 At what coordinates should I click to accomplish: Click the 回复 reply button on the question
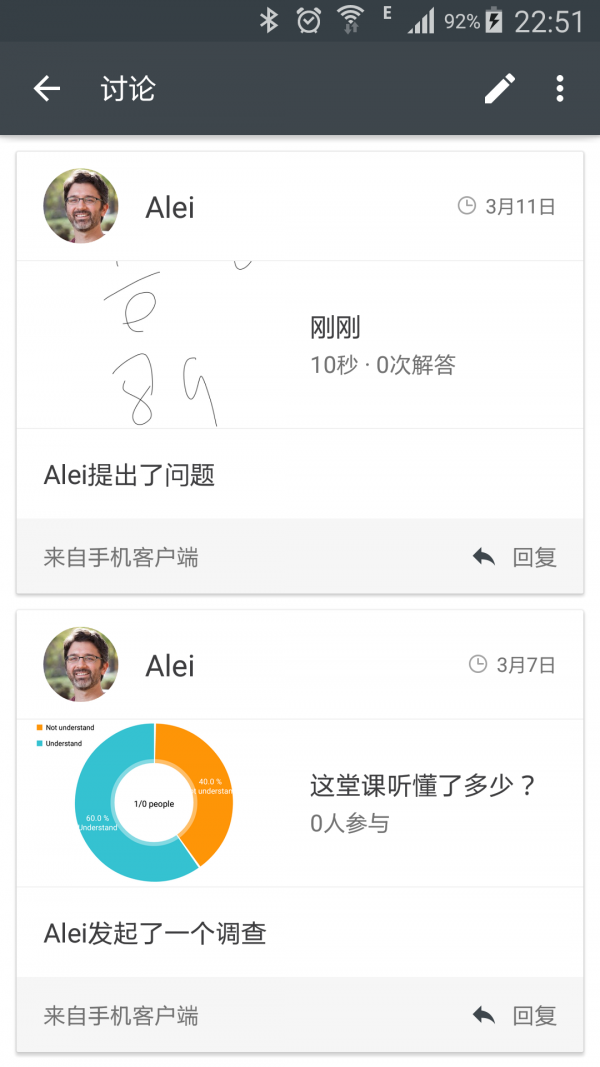coord(536,557)
